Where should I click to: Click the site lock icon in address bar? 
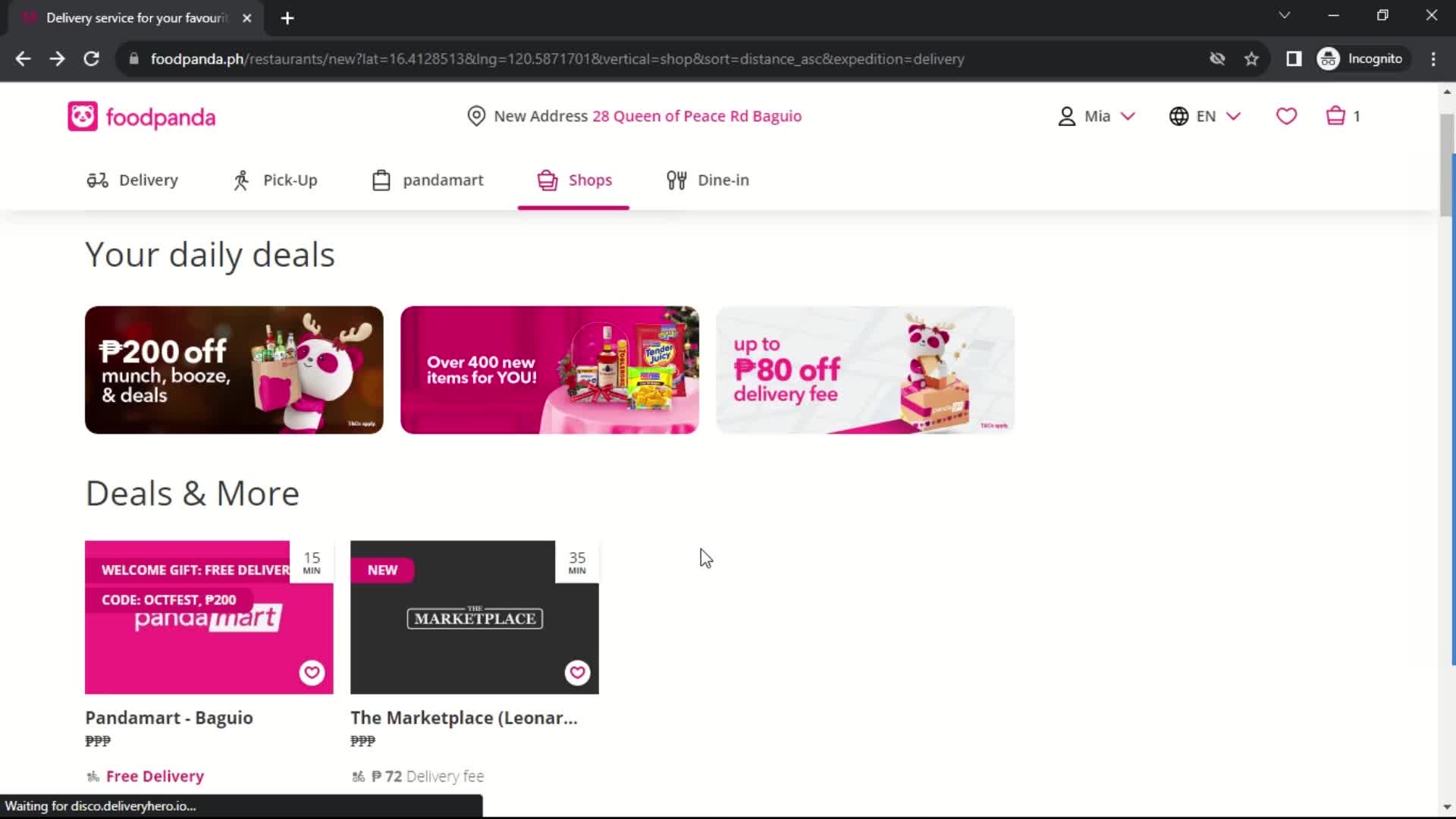tap(134, 58)
